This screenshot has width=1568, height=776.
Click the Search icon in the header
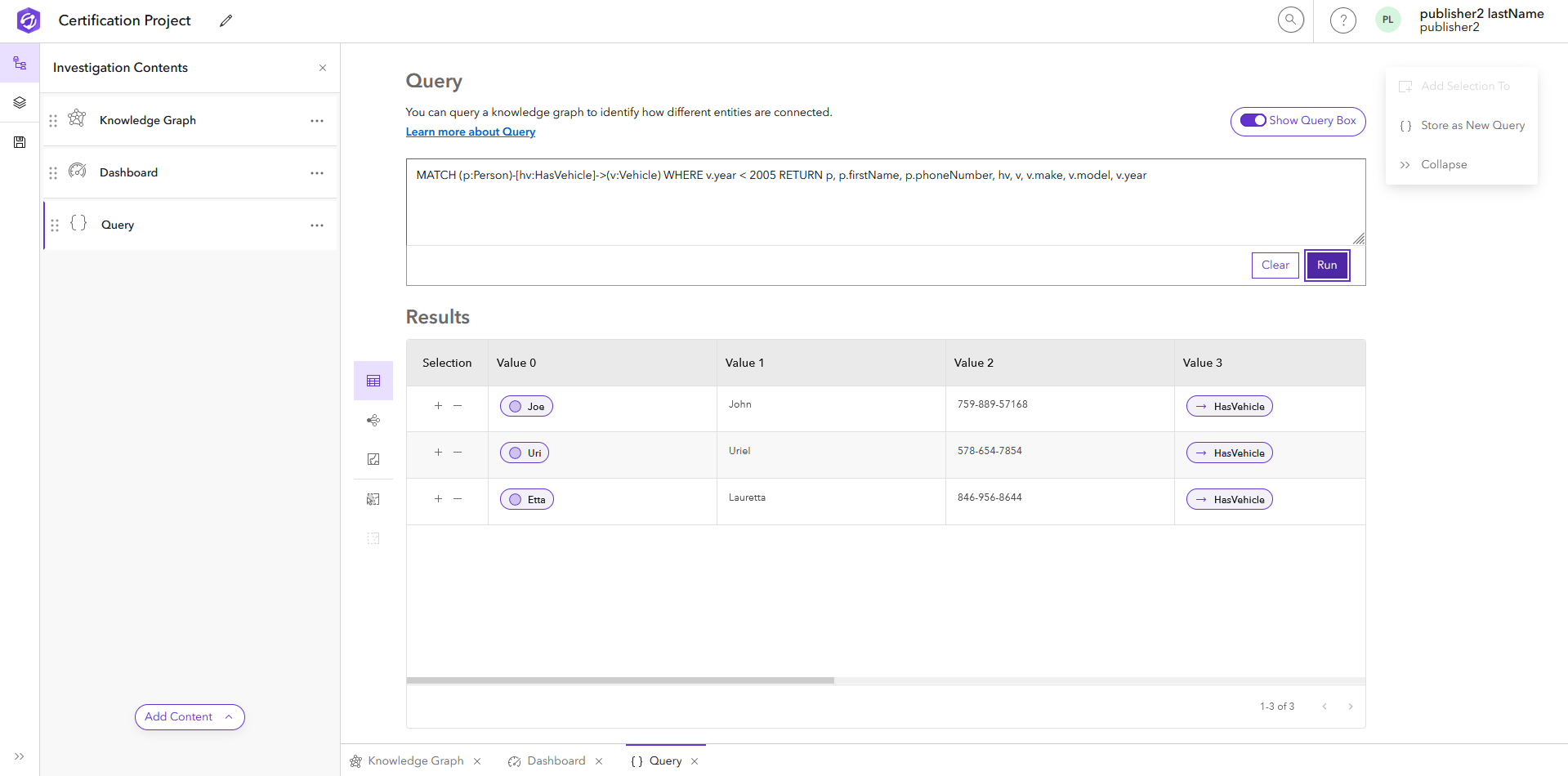1290,19
